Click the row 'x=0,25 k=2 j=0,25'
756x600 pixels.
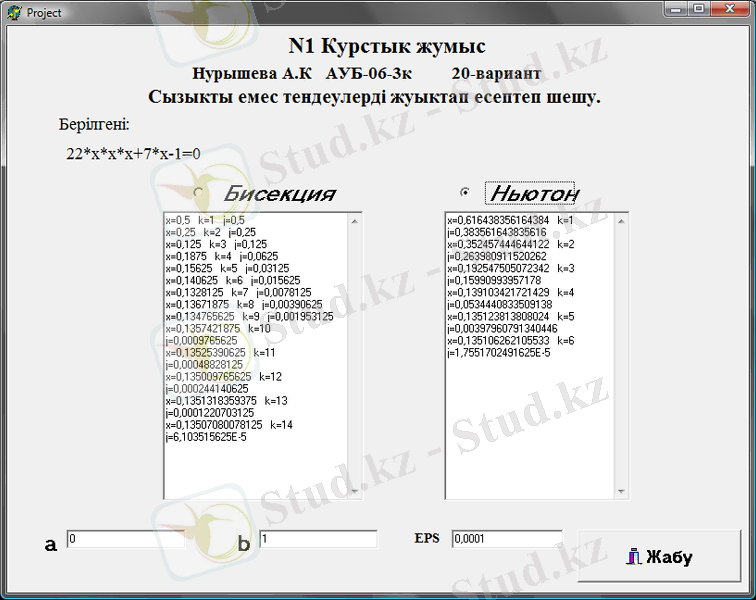click(x=211, y=232)
